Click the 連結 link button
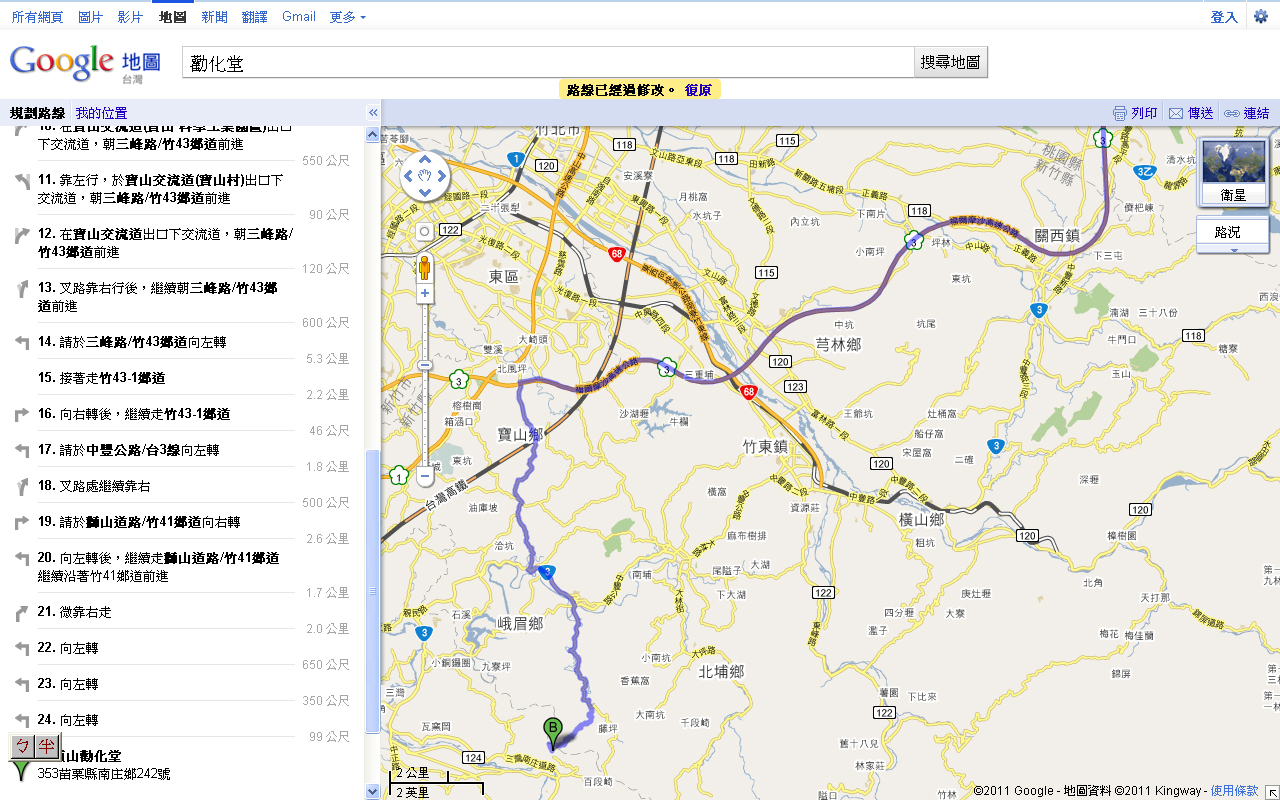Image resolution: width=1280 pixels, height=800 pixels. (x=1256, y=113)
